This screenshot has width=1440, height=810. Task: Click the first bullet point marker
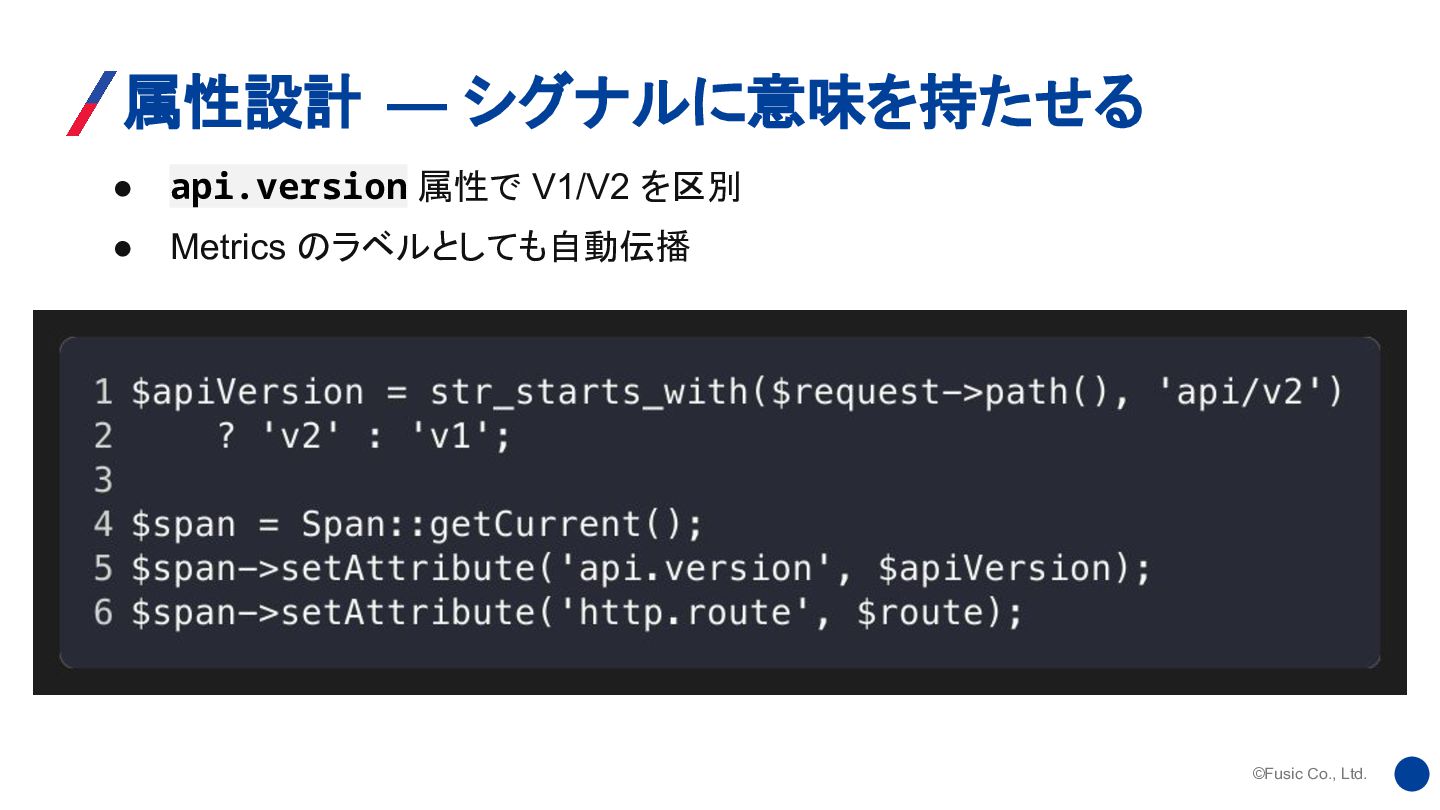[123, 188]
